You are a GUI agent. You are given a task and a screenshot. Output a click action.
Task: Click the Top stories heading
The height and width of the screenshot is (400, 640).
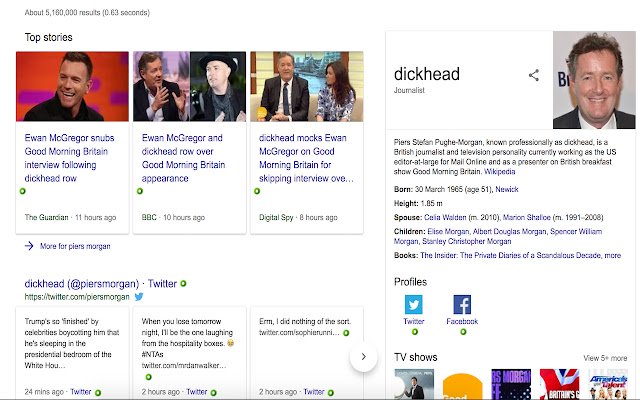coord(49,38)
